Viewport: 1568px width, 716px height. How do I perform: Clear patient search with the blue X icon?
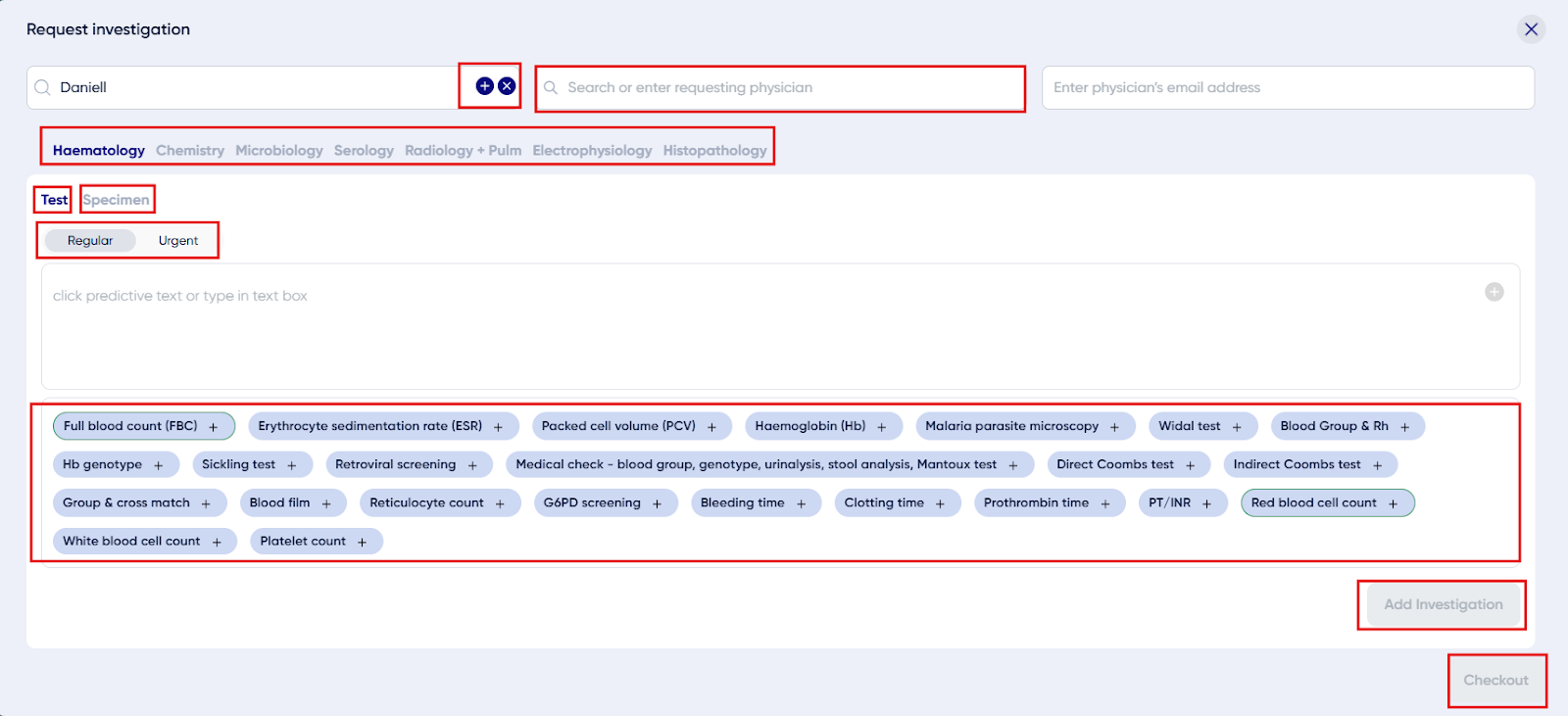[x=507, y=86]
